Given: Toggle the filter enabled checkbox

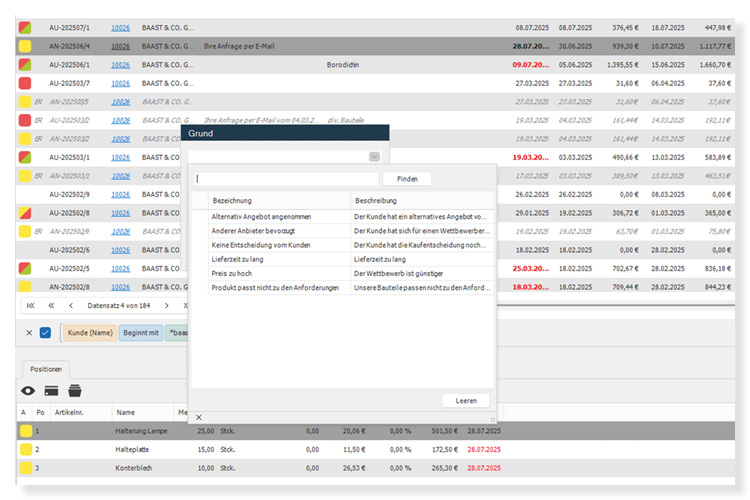Looking at the screenshot, I should (x=45, y=333).
